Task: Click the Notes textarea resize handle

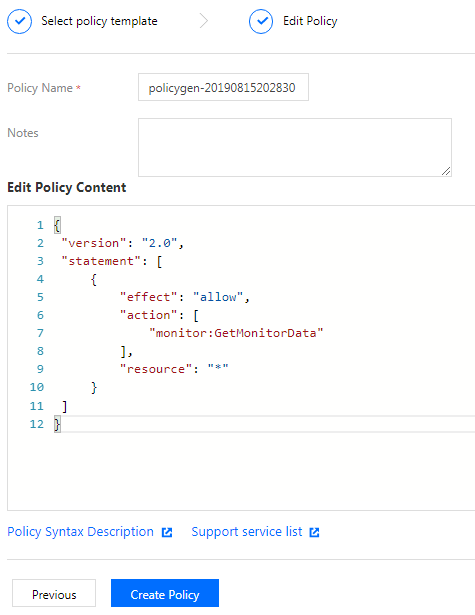Action: coord(446,171)
